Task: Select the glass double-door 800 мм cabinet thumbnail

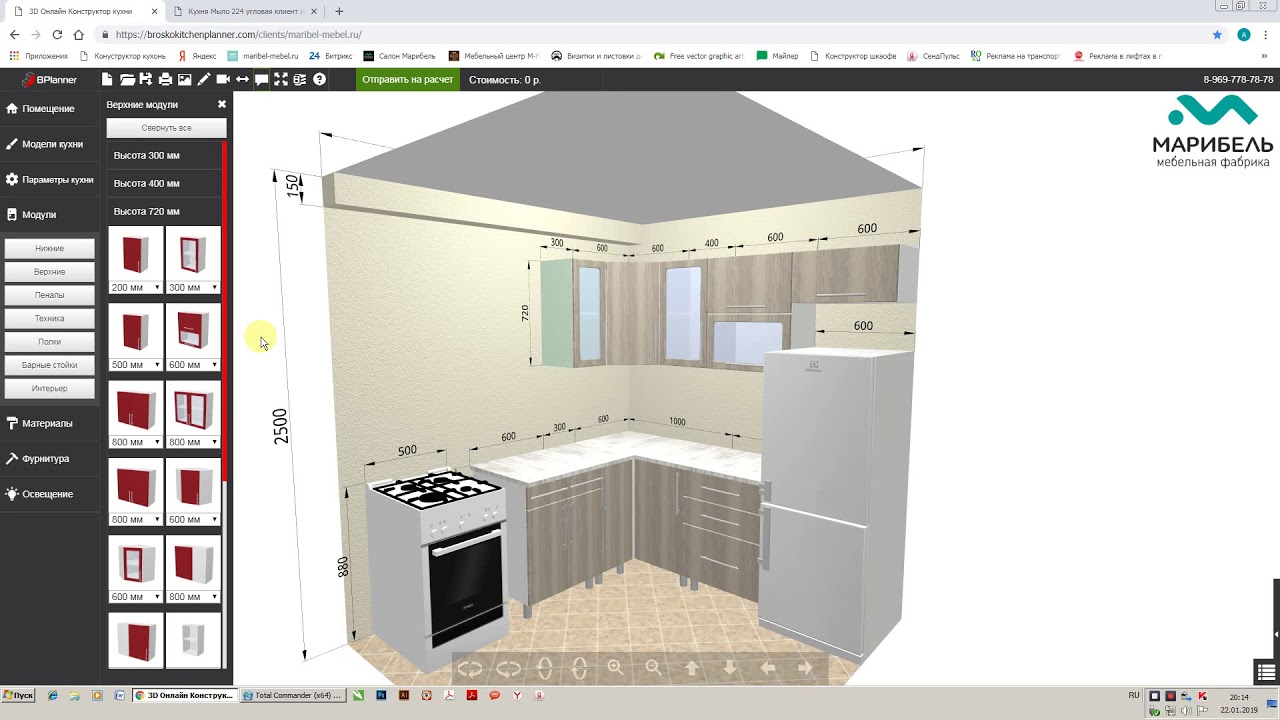Action: click(x=193, y=409)
